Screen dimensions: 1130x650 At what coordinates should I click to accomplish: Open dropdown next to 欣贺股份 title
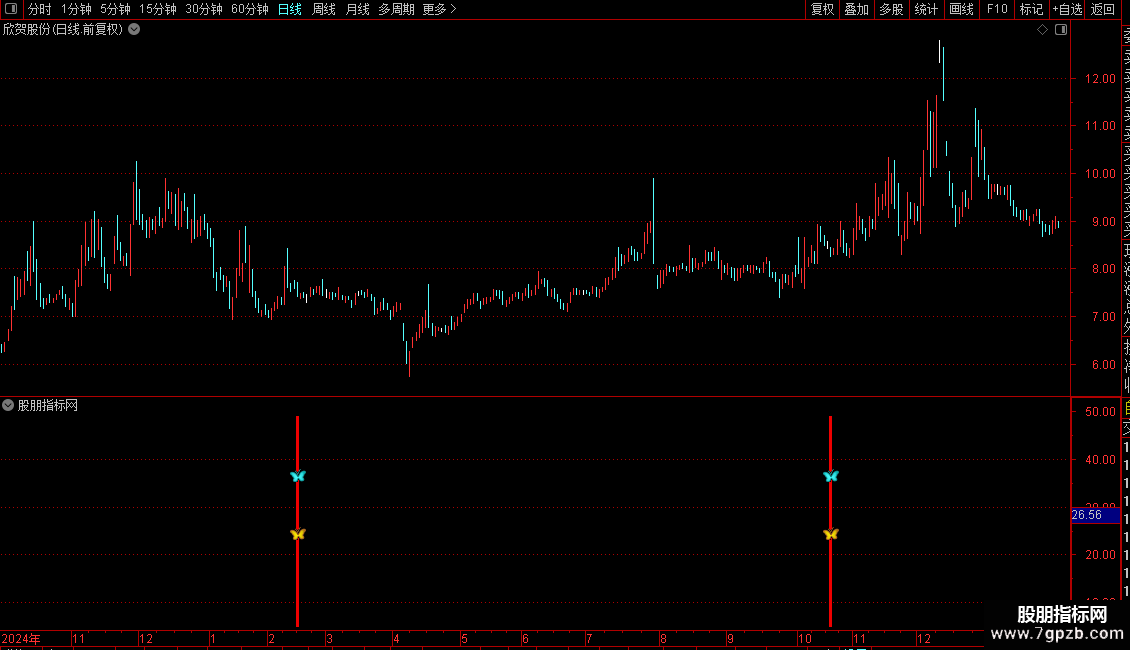point(134,30)
